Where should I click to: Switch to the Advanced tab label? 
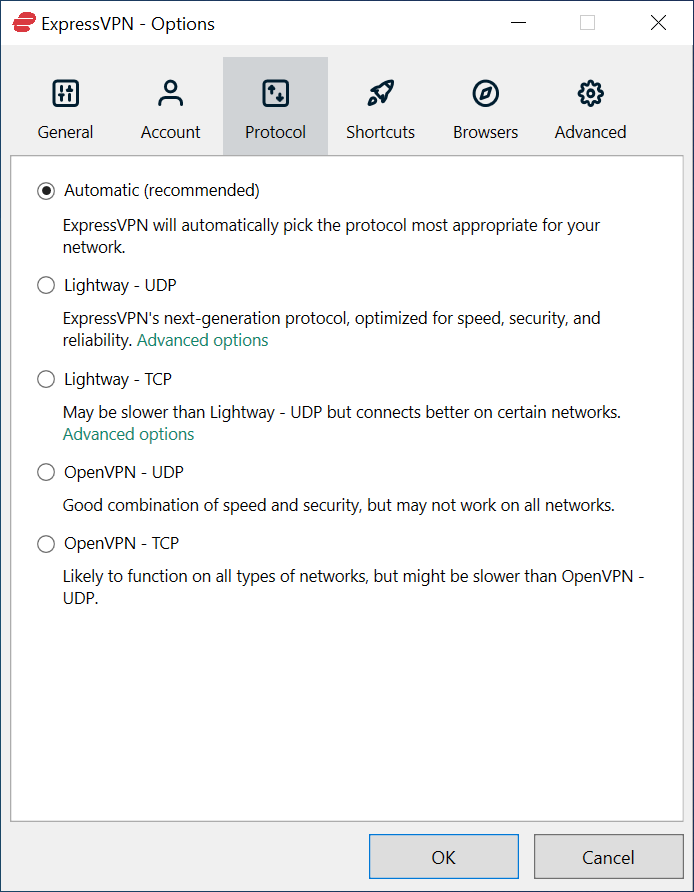click(590, 132)
